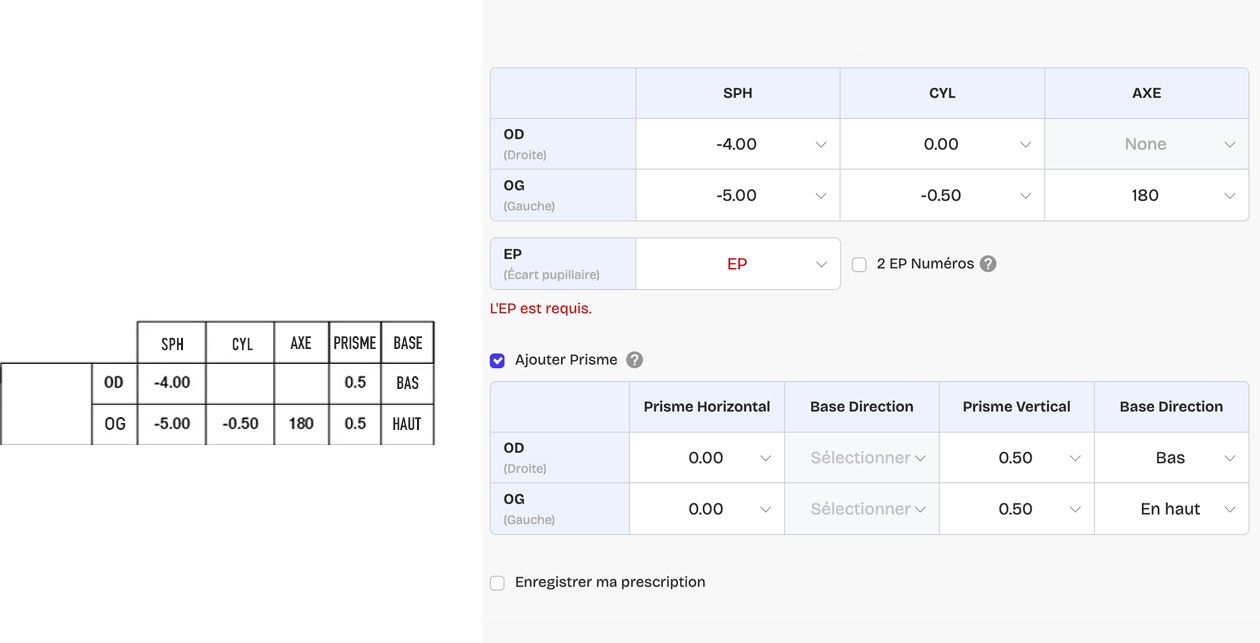Viewport: 1260px width, 643px height.
Task: Click help icon next to 2 EP Numéros
Action: pos(988,264)
